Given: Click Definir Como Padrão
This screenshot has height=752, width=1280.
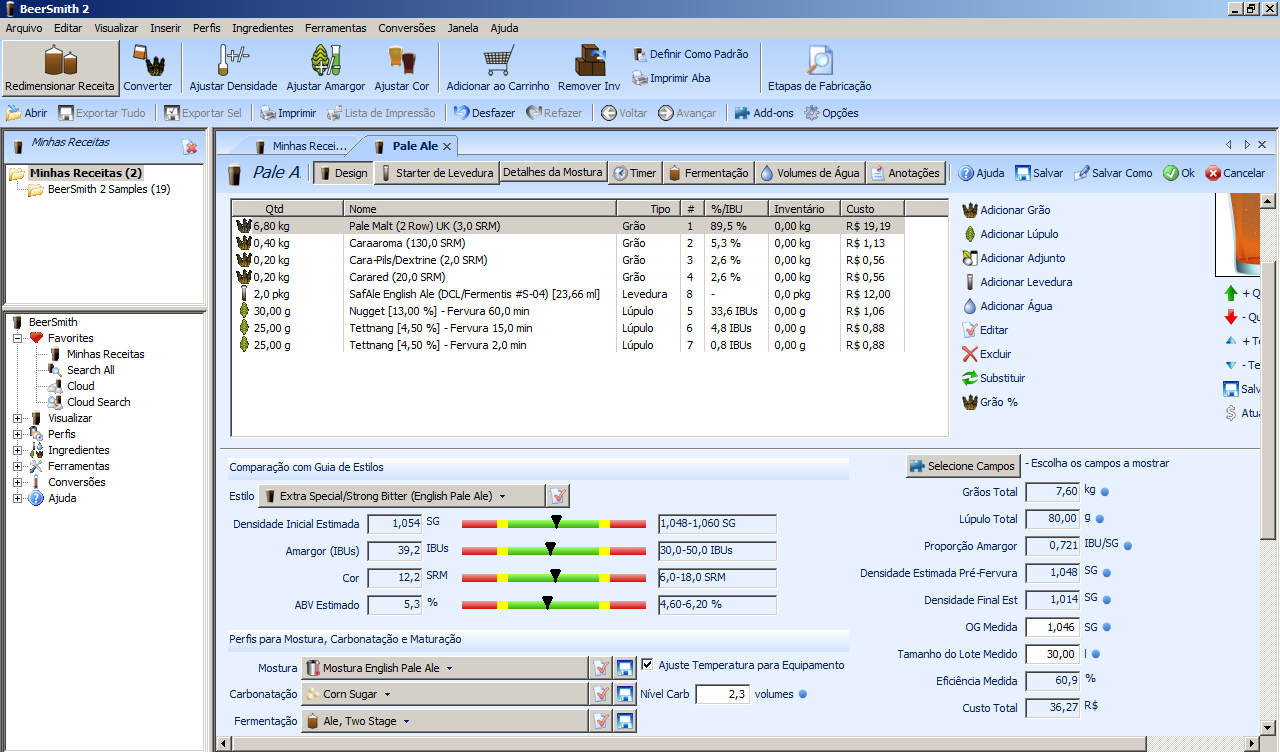Looking at the screenshot, I should pos(691,54).
